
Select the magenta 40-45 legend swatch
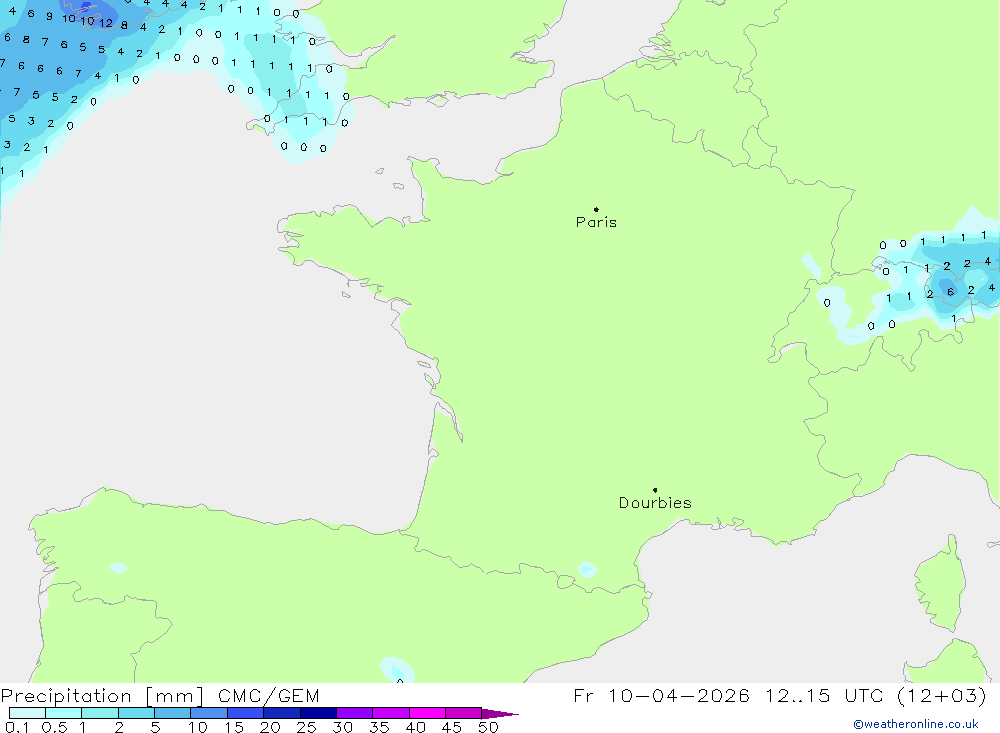click(427, 713)
